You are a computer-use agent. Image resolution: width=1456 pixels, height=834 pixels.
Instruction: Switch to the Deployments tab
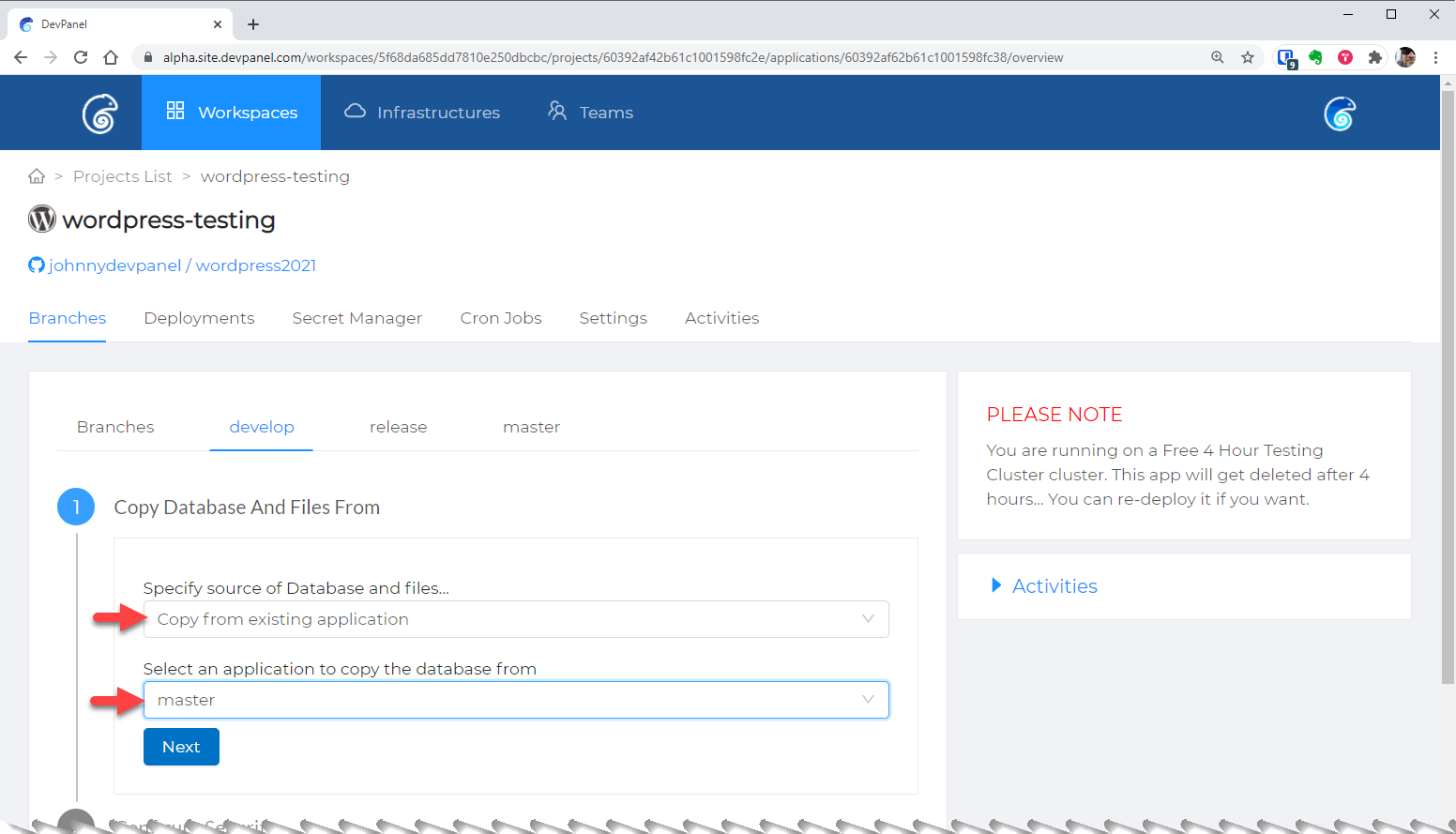[199, 318]
